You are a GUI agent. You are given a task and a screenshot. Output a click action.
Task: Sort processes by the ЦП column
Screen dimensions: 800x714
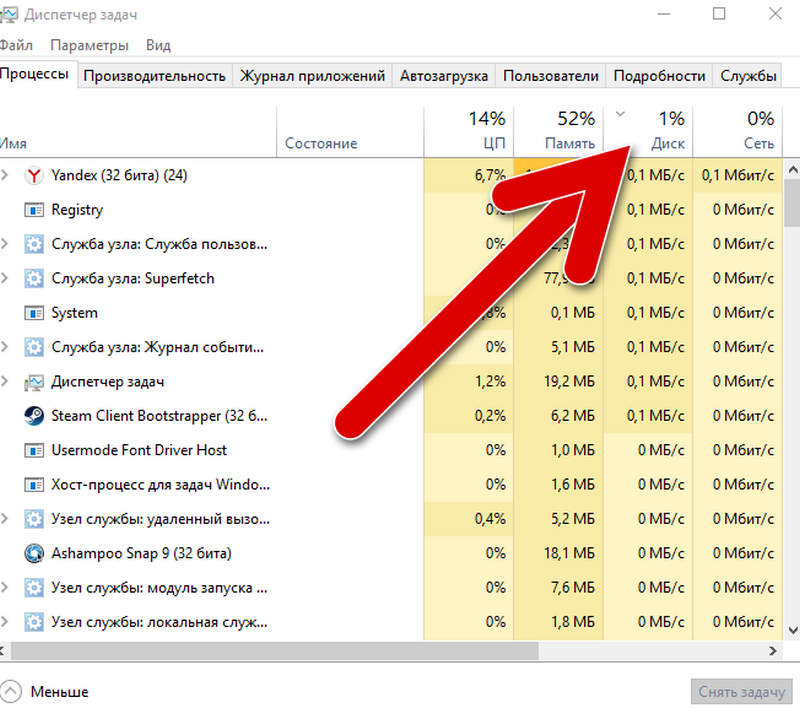tap(468, 132)
